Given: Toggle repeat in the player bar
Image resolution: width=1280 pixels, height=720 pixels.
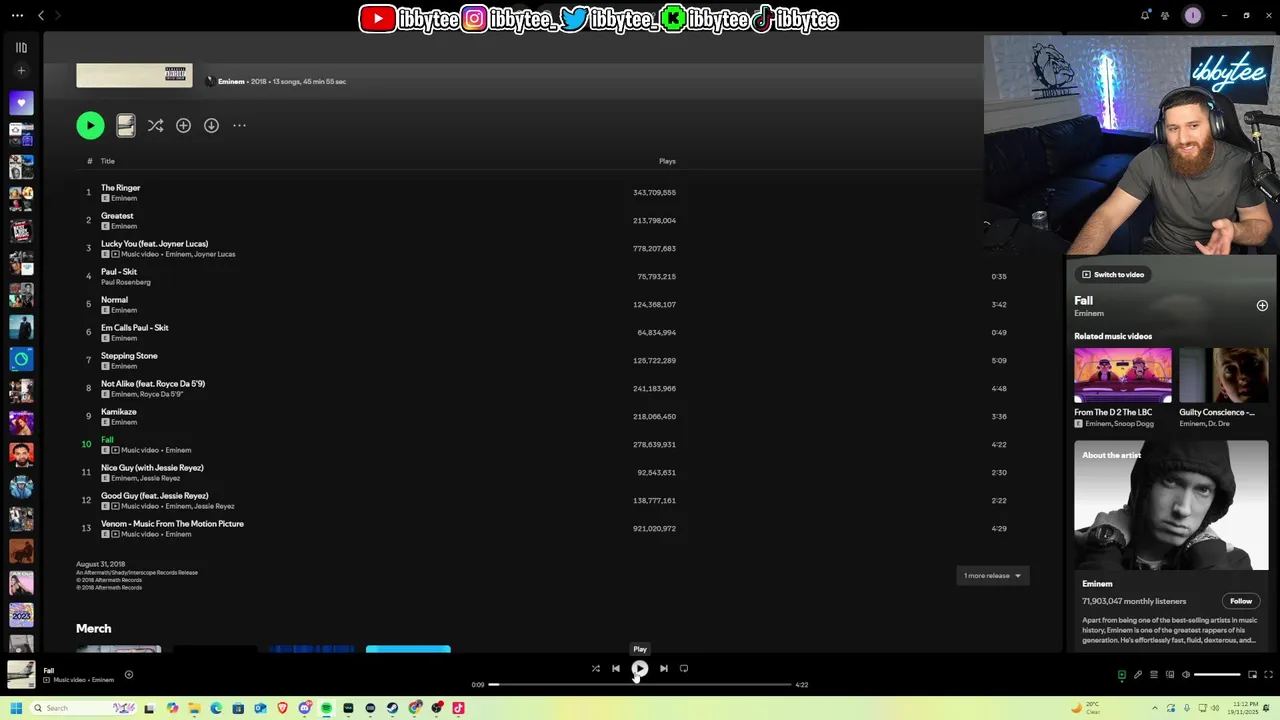Looking at the screenshot, I should point(684,669).
